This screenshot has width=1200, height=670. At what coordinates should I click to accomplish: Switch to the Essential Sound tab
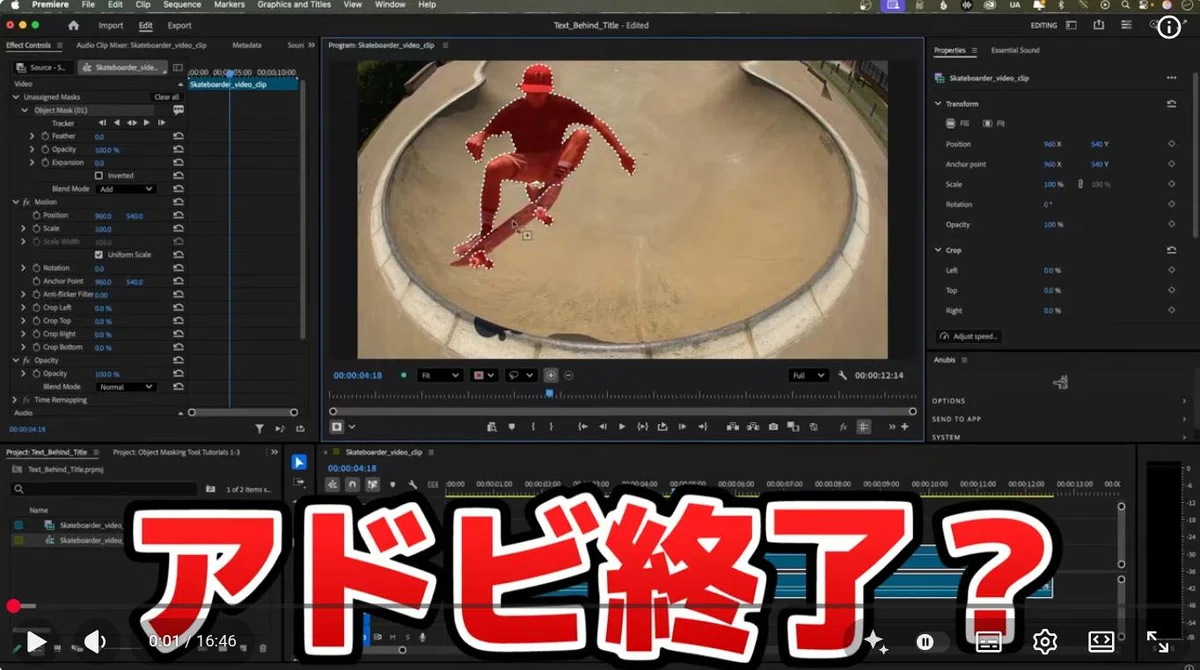[x=1015, y=50]
